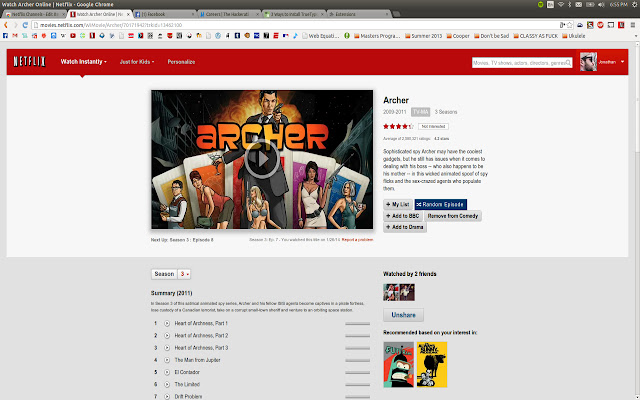Open the Ukulele bookmark folder
This screenshot has width=640, height=400.
[573, 36]
